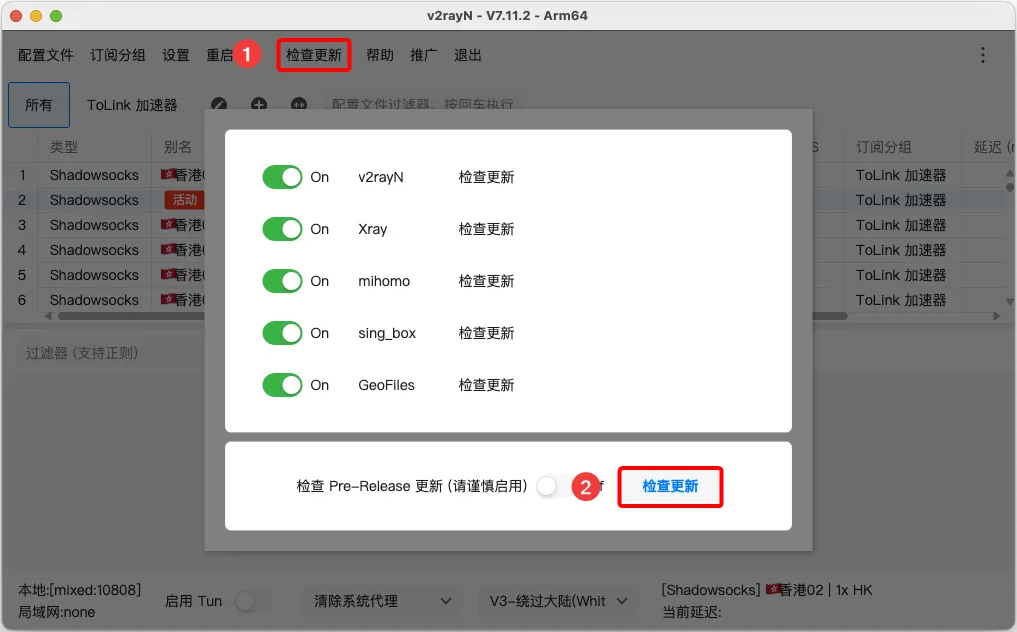Disable the mihomo update toggle
The width and height of the screenshot is (1017, 632).
click(x=282, y=281)
